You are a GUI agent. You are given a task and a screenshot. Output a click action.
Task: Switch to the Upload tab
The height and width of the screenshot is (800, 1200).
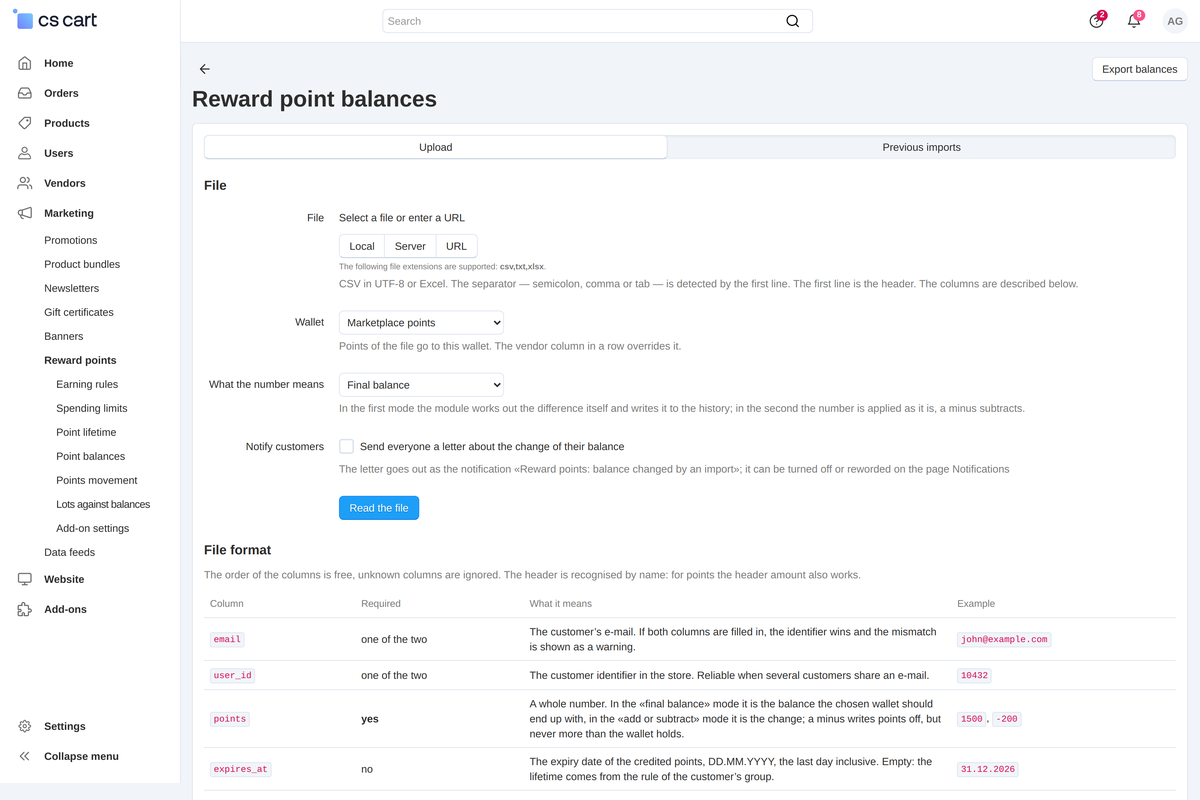click(436, 147)
